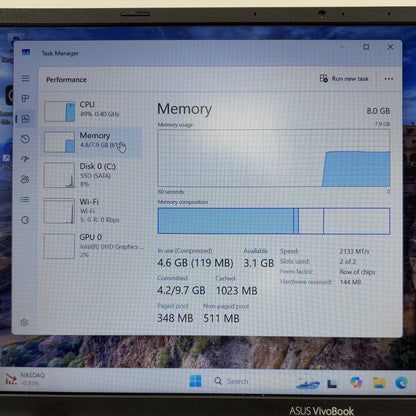Select the Memory performance item
The height and width of the screenshot is (416, 416).
pyautogui.click(x=92, y=142)
